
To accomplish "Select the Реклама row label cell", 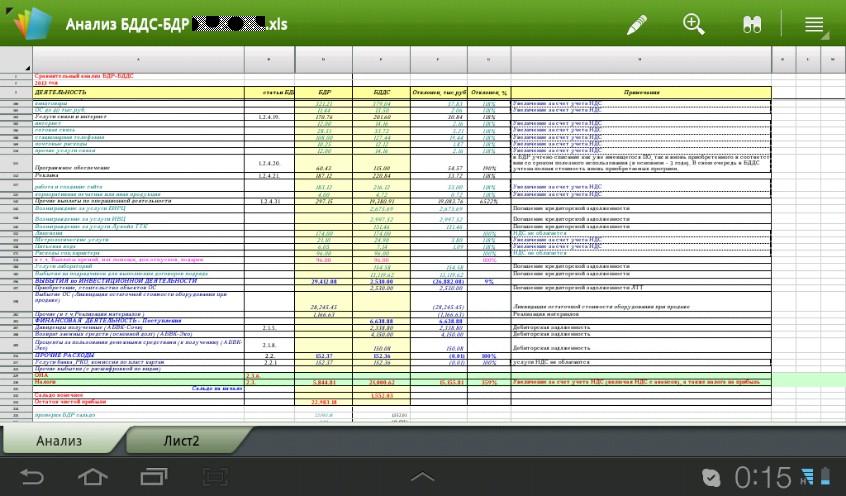I will (x=138, y=176).
